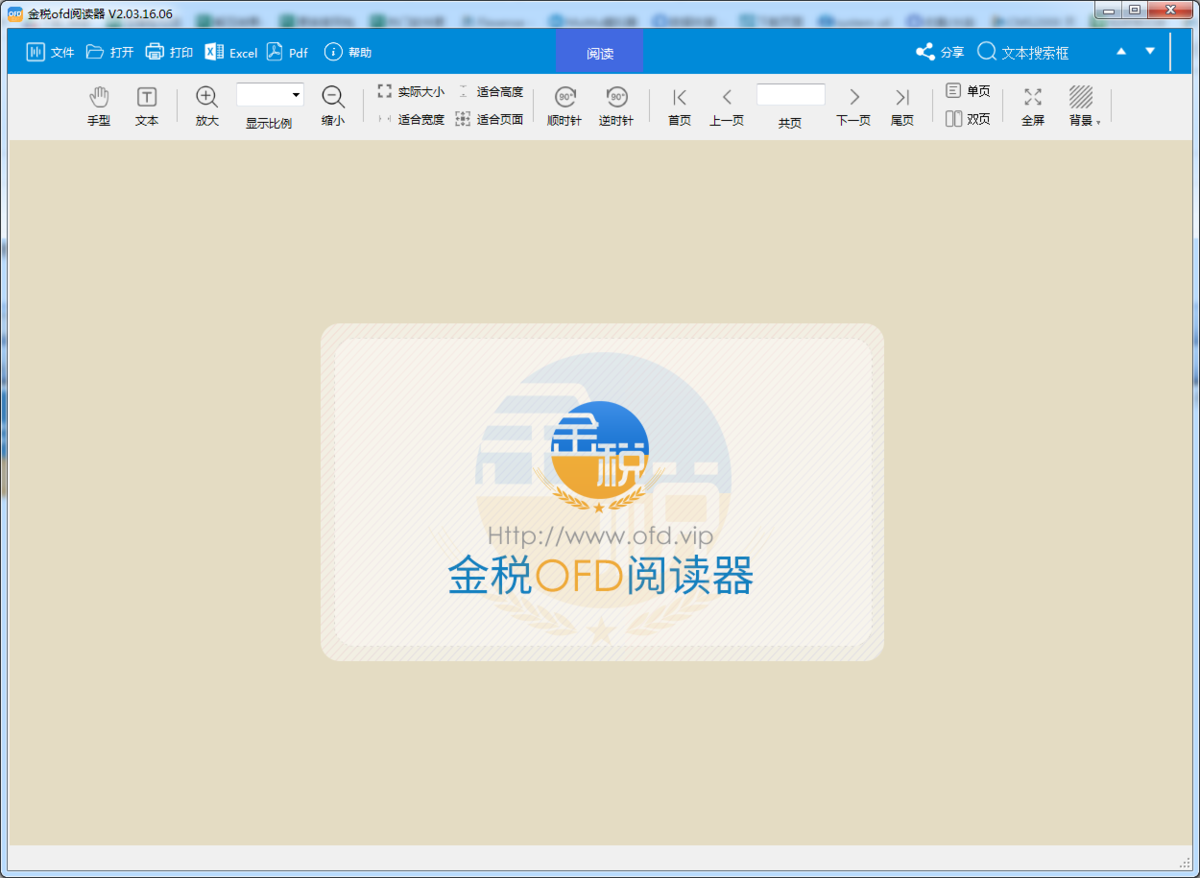This screenshot has width=1200, height=878.
Task: Rotate the page counterclockwise (逆时针)
Action: pos(616,104)
